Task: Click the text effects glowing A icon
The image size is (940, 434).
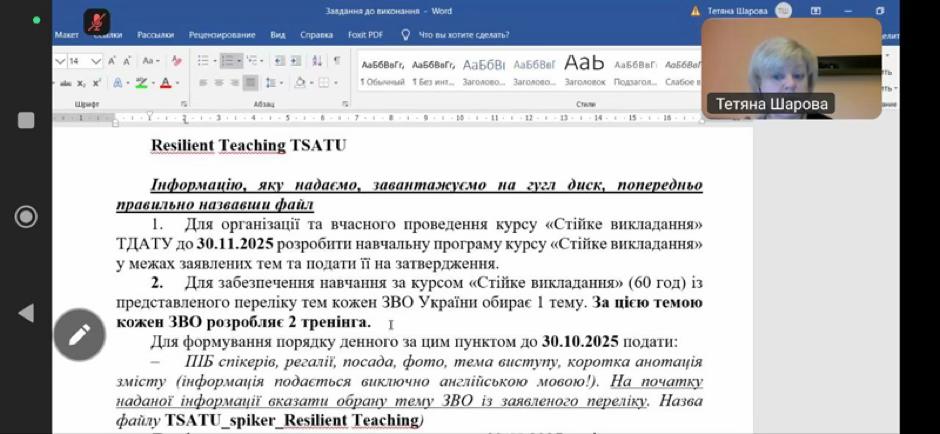Action: tap(118, 83)
